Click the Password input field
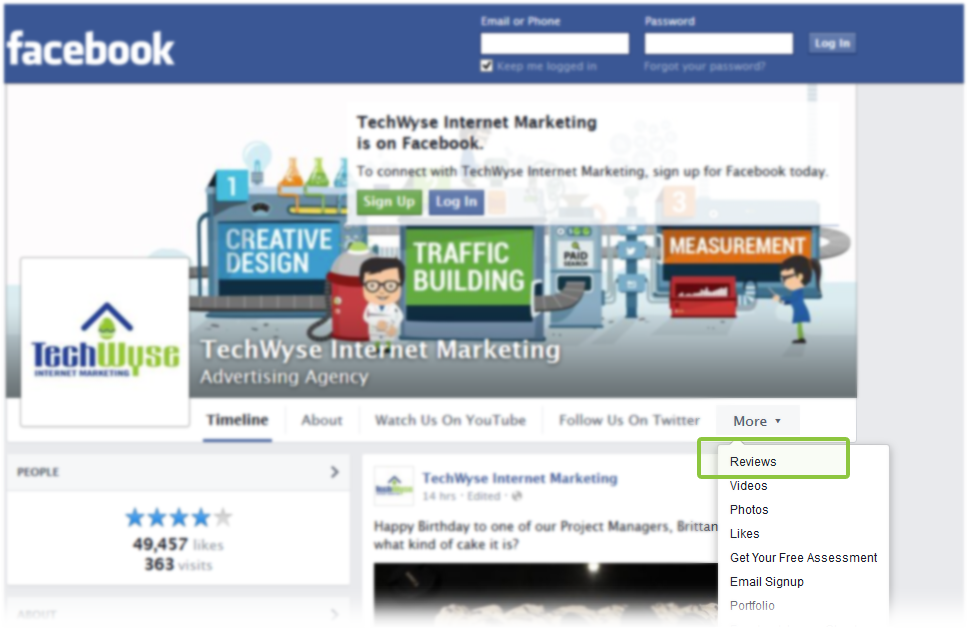Image resolution: width=968 pixels, height=628 pixels. 718,43
